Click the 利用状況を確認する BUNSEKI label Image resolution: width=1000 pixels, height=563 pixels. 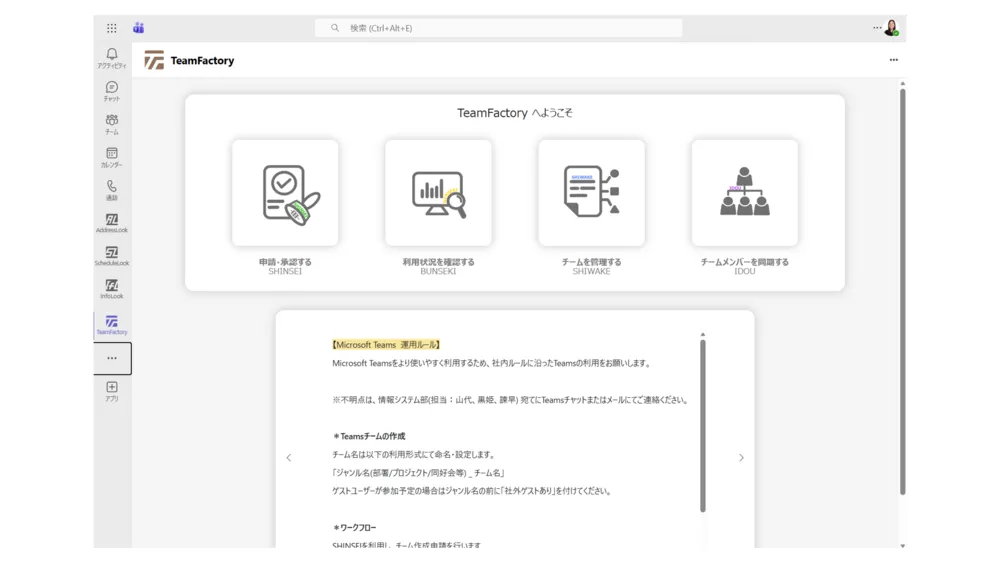point(438,267)
